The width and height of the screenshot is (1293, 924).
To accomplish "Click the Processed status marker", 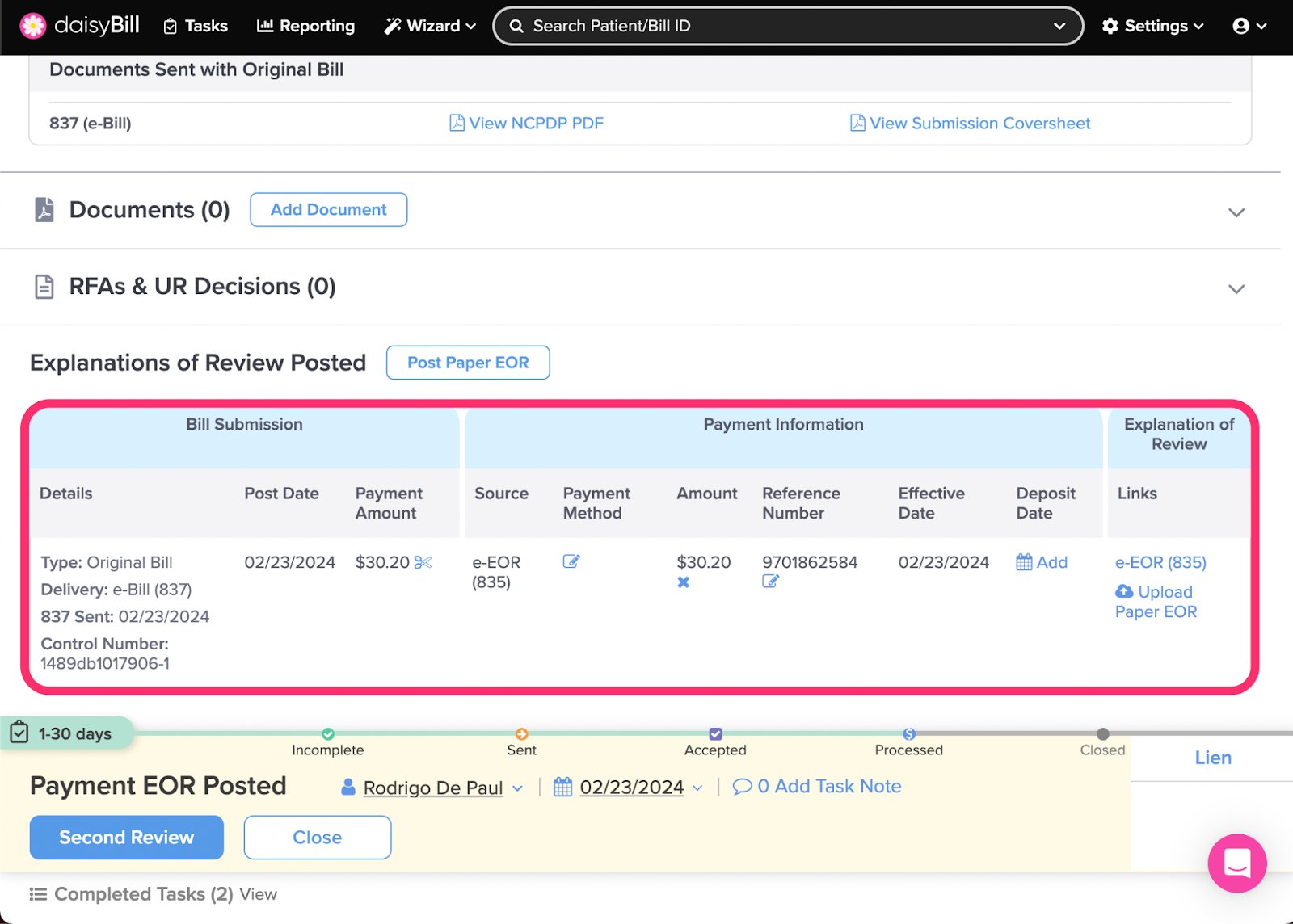I will click(x=909, y=734).
